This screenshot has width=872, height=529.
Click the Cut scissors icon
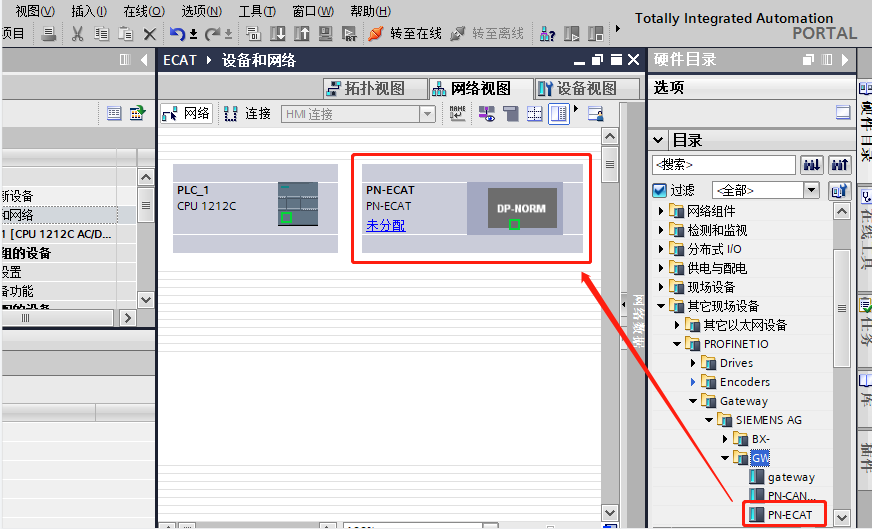[77, 34]
